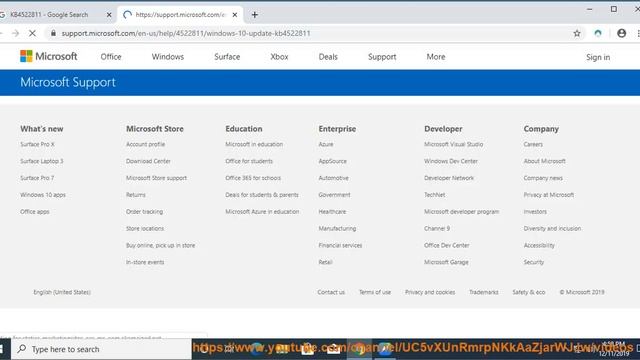Open Deals for students & parents link
640x360 pixels.
(262, 195)
